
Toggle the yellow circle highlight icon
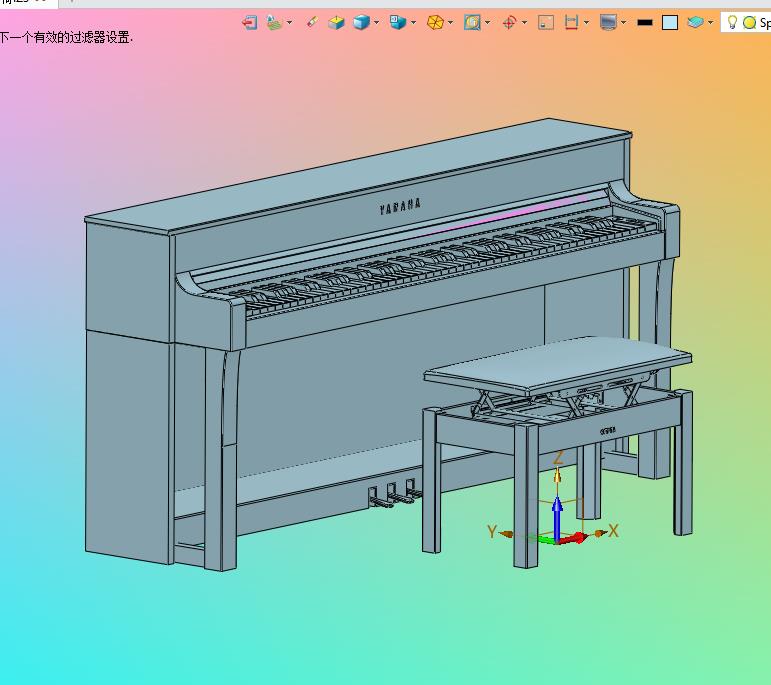pyautogui.click(x=749, y=23)
